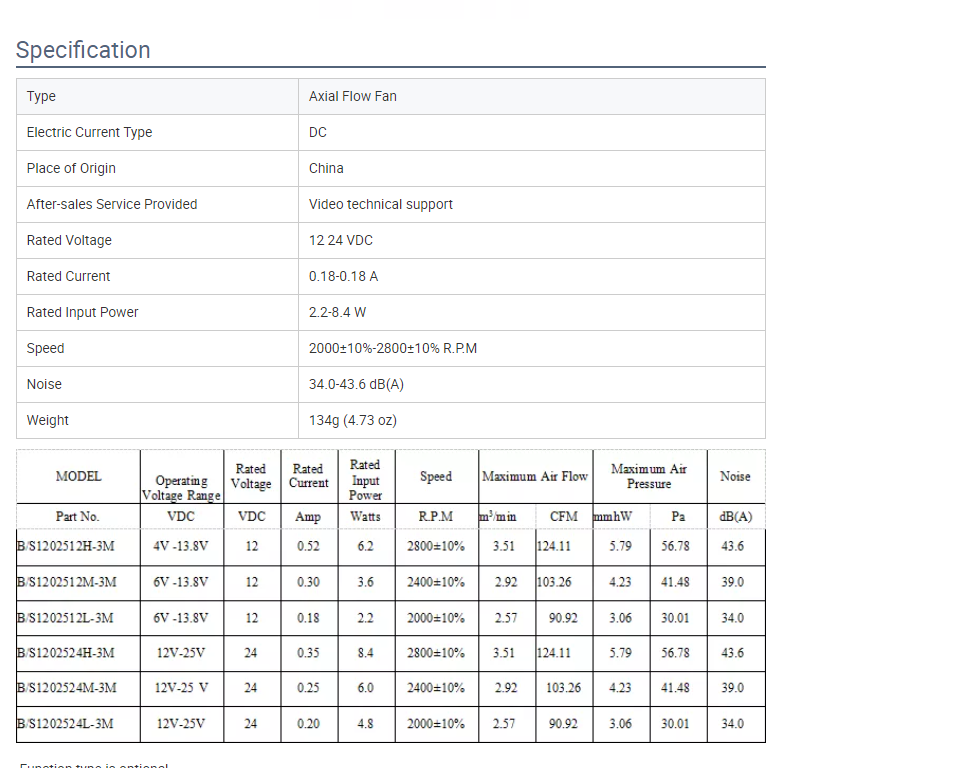Click the "2800±10%" speed cell in the B/S1202512H-3M row
Image resolution: width=957 pixels, height=768 pixels.
[436, 546]
